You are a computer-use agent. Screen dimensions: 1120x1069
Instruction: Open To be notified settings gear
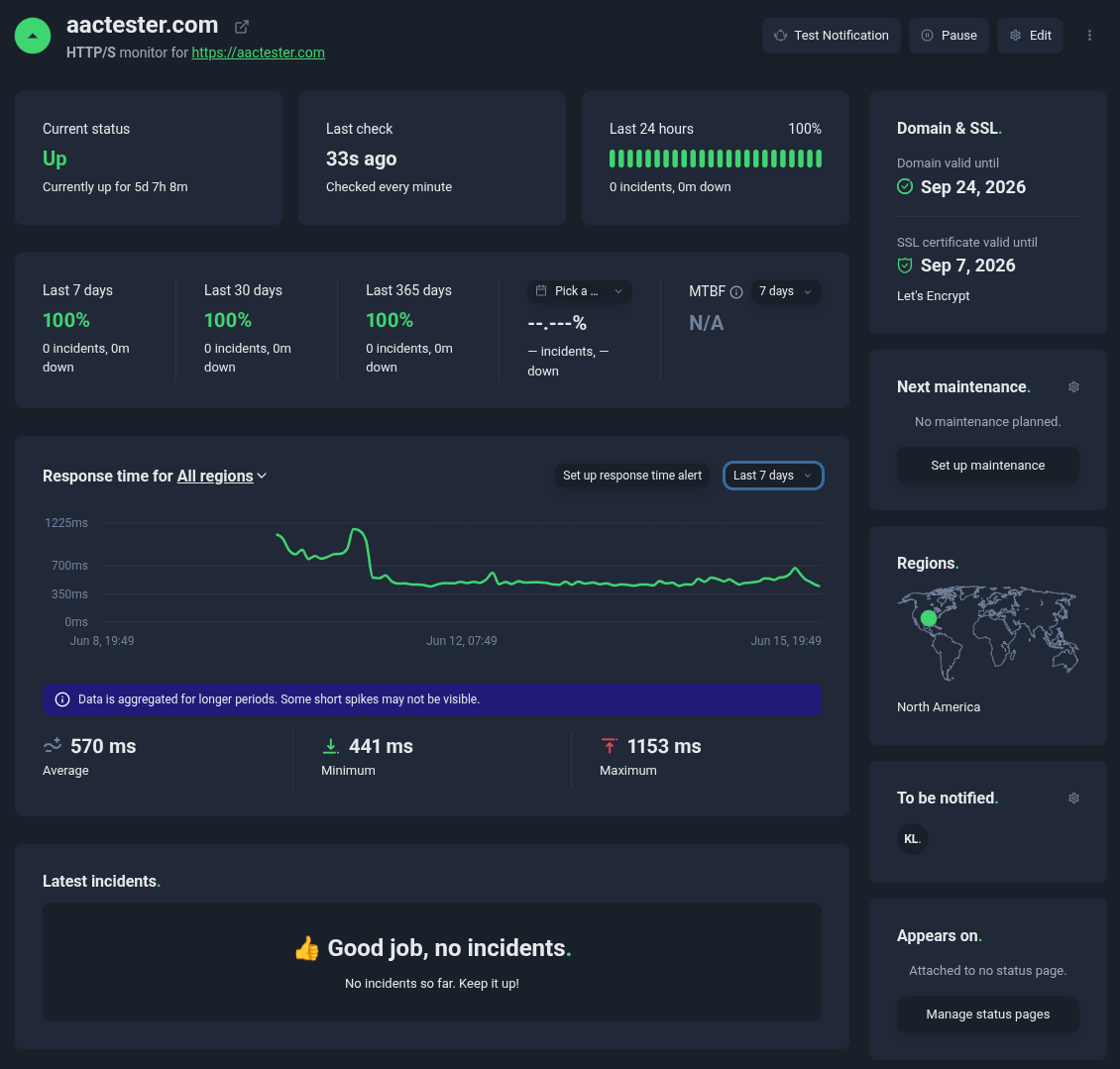pyautogui.click(x=1073, y=799)
